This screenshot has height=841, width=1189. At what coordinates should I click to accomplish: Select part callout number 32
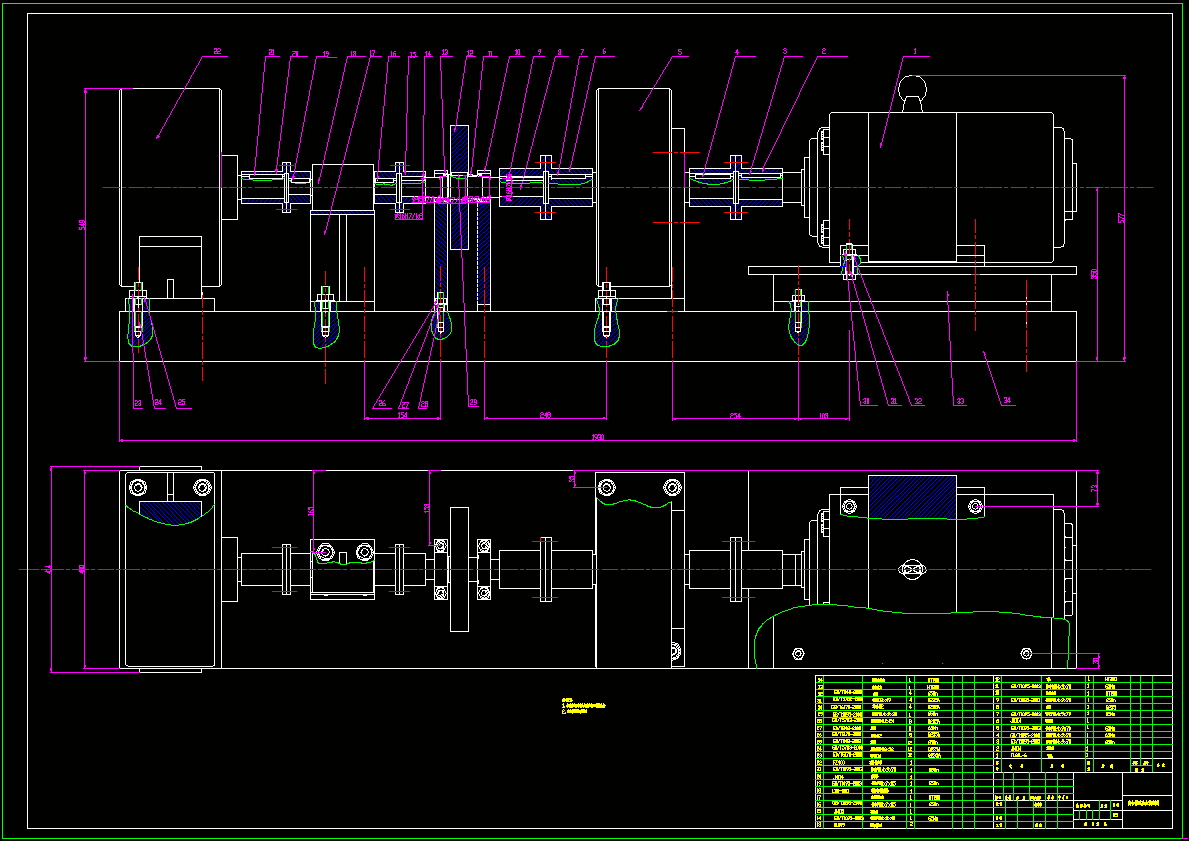pyautogui.click(x=918, y=402)
